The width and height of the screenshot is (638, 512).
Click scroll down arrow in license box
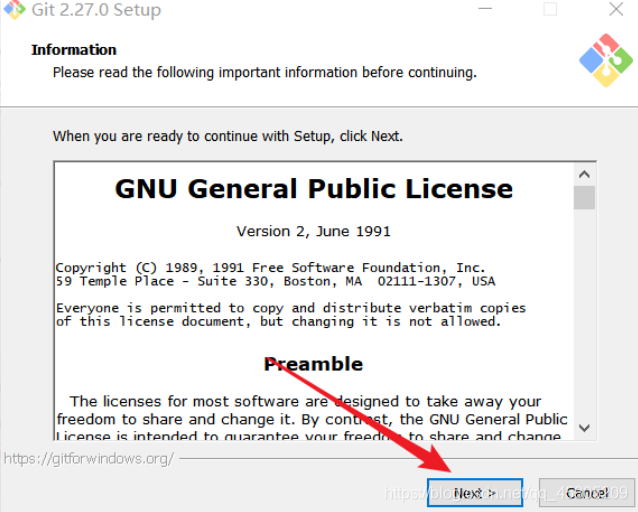pyautogui.click(x=584, y=428)
